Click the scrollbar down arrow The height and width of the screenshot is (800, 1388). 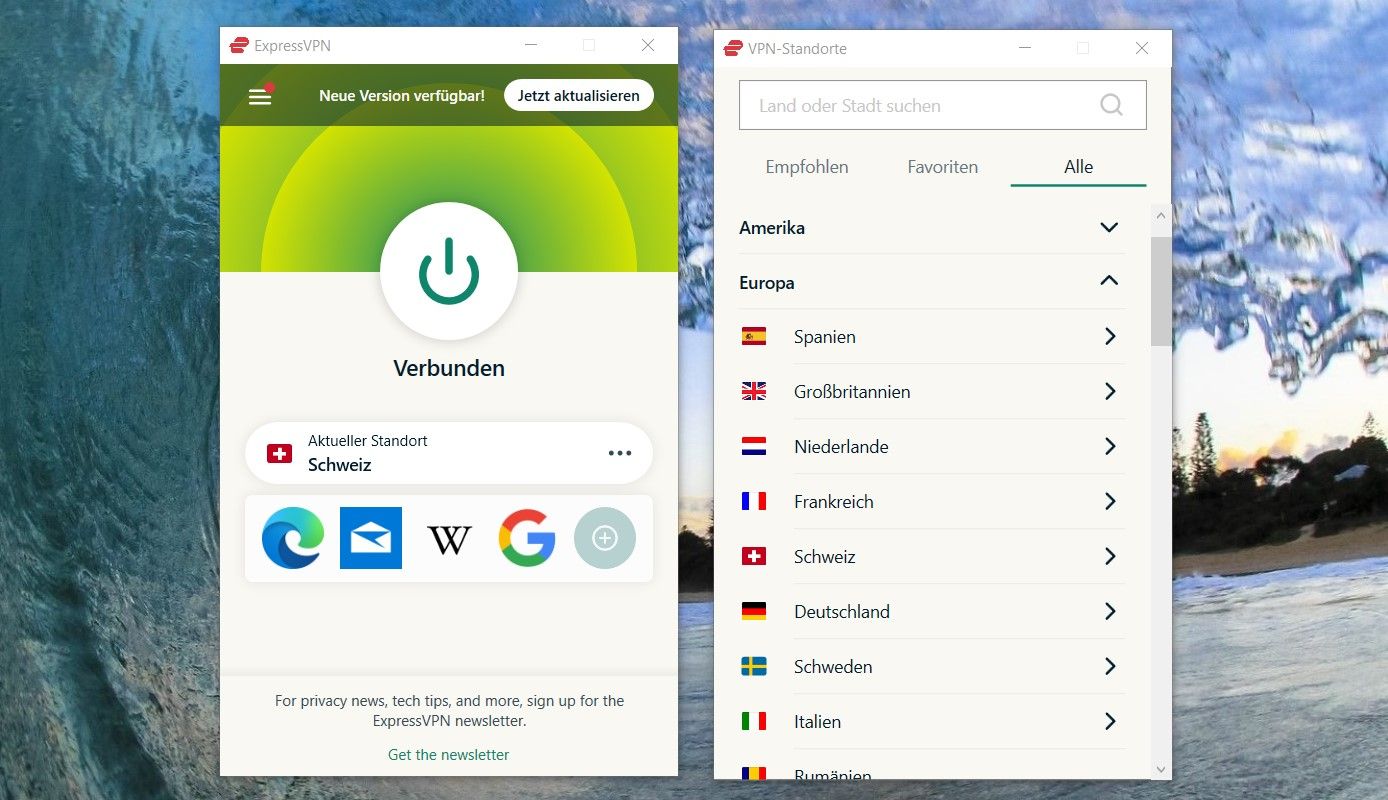1160,770
